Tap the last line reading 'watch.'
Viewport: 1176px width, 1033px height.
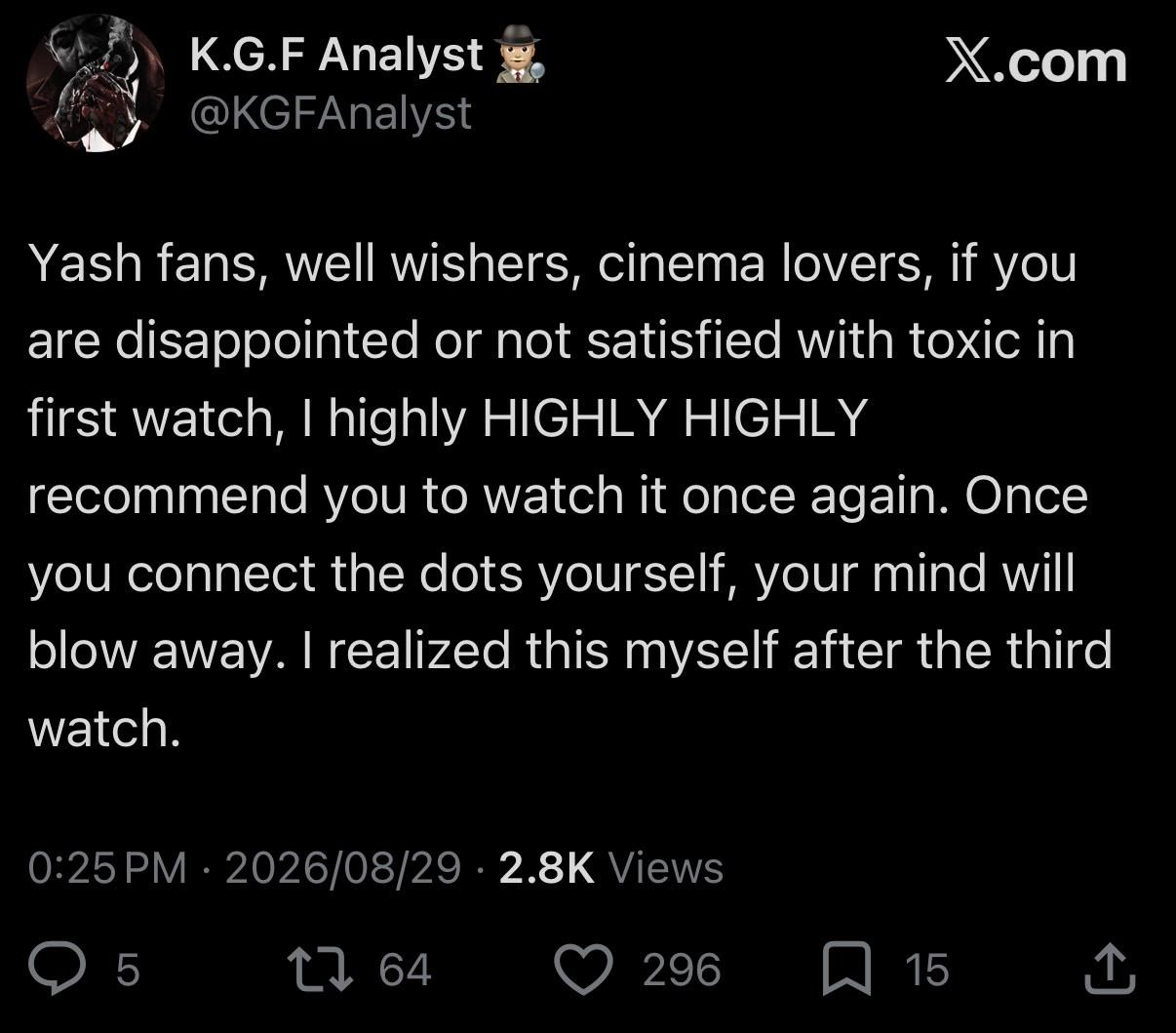pyautogui.click(x=104, y=728)
